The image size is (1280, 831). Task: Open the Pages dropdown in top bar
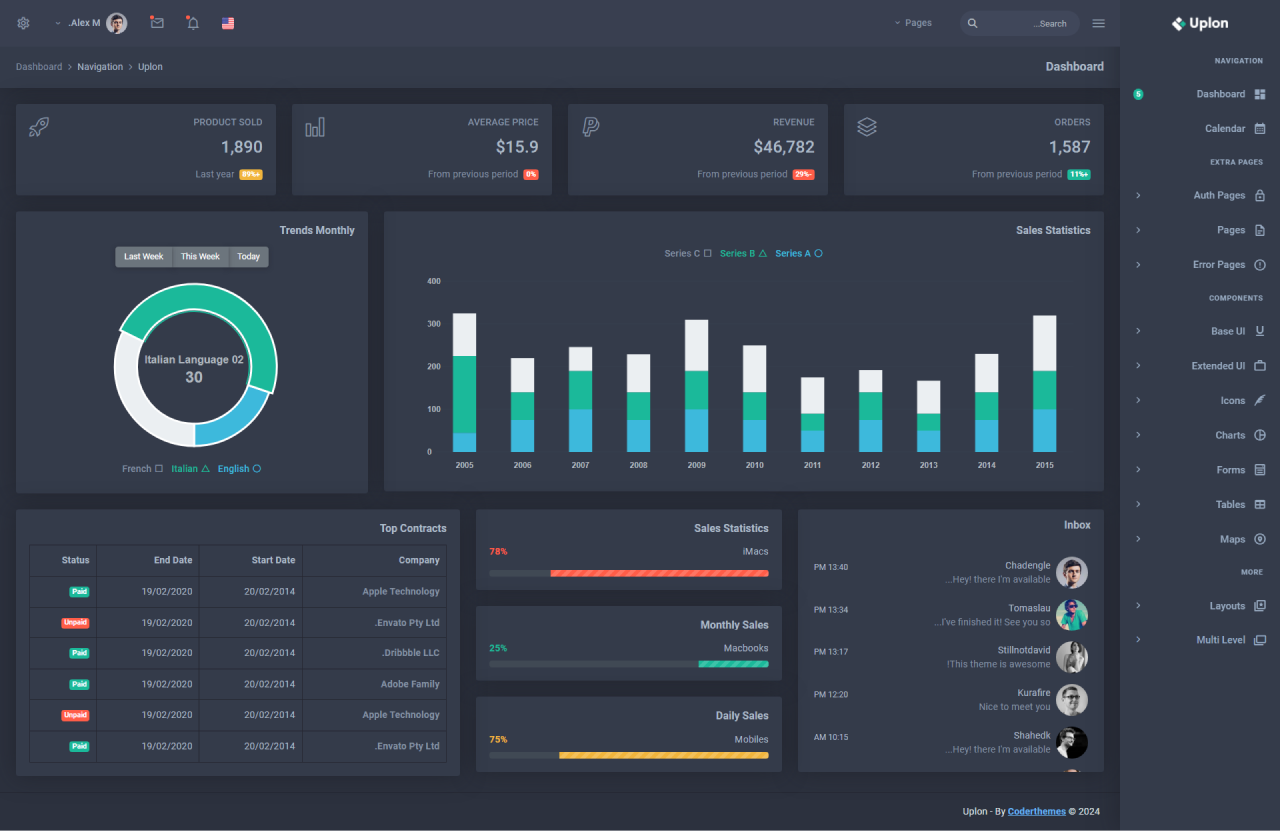[x=913, y=23]
